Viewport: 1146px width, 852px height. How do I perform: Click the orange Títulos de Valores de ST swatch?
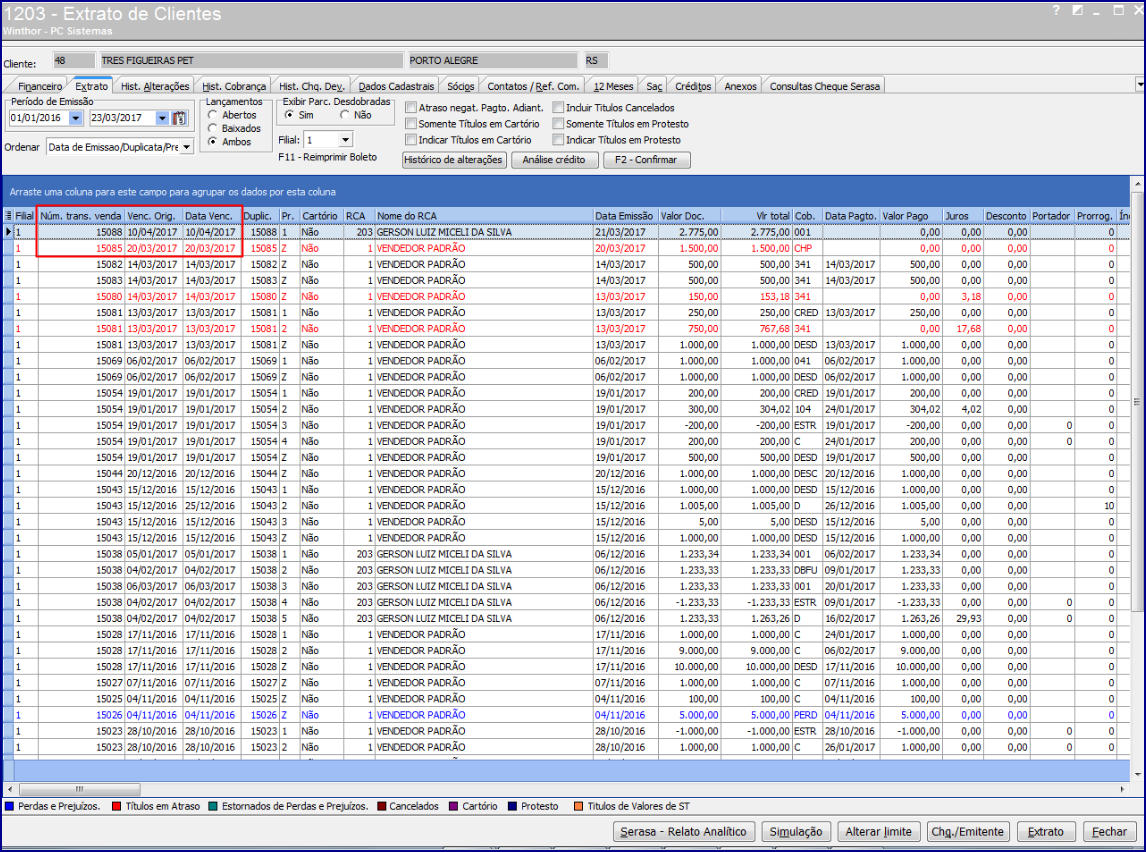click(578, 806)
